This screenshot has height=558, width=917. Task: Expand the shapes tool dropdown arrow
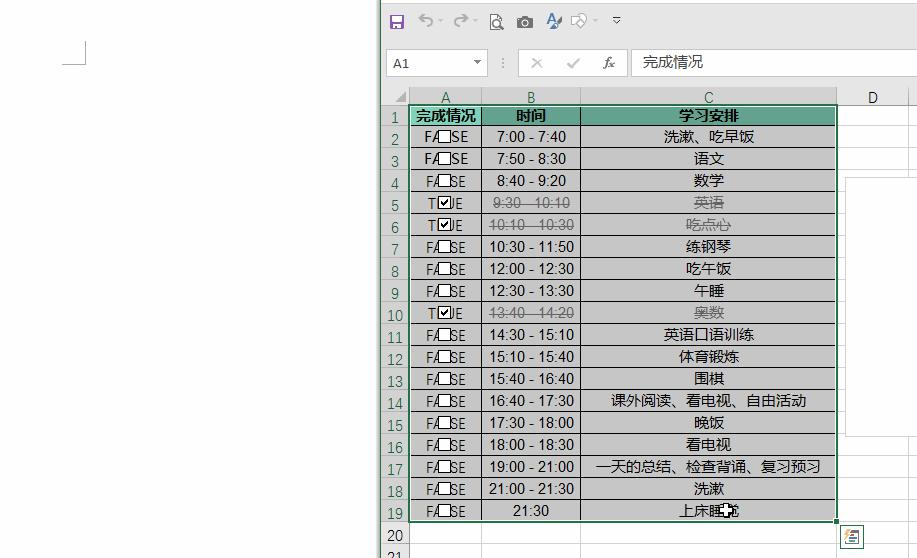point(595,21)
